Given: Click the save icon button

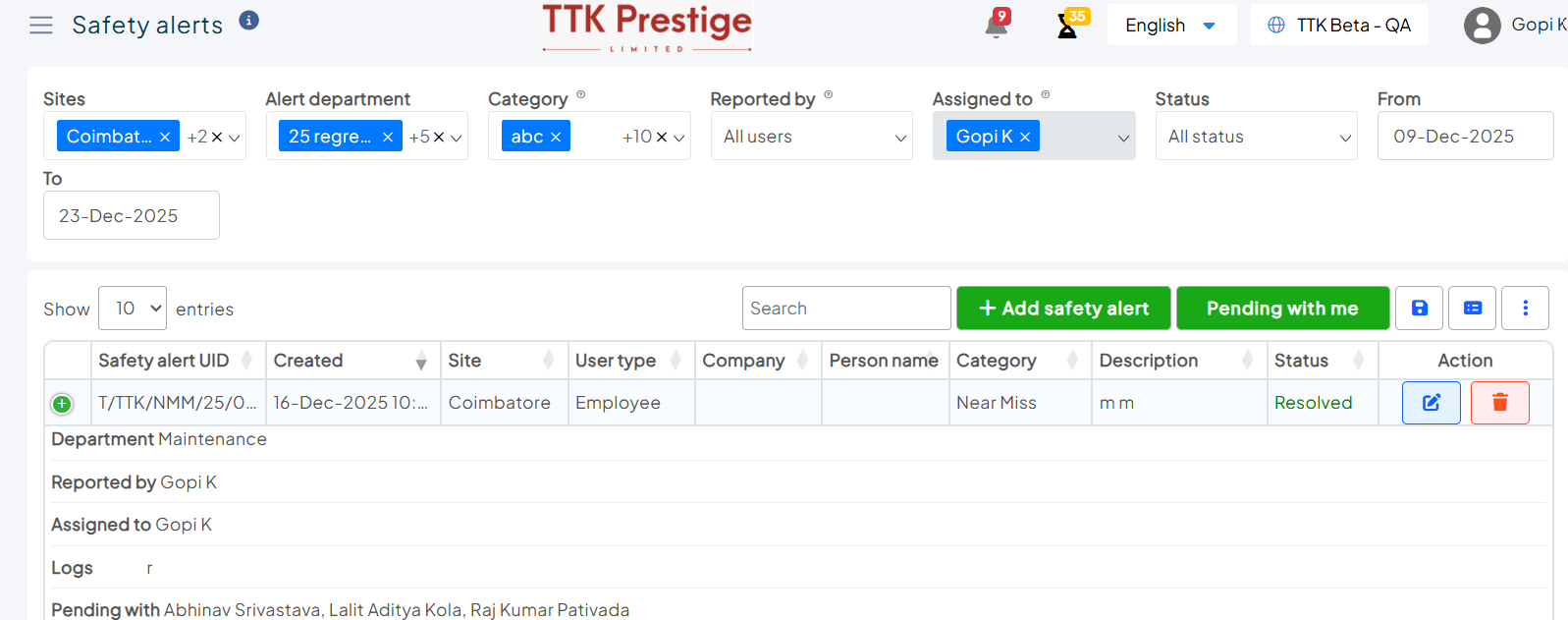Looking at the screenshot, I should coord(1419,309).
